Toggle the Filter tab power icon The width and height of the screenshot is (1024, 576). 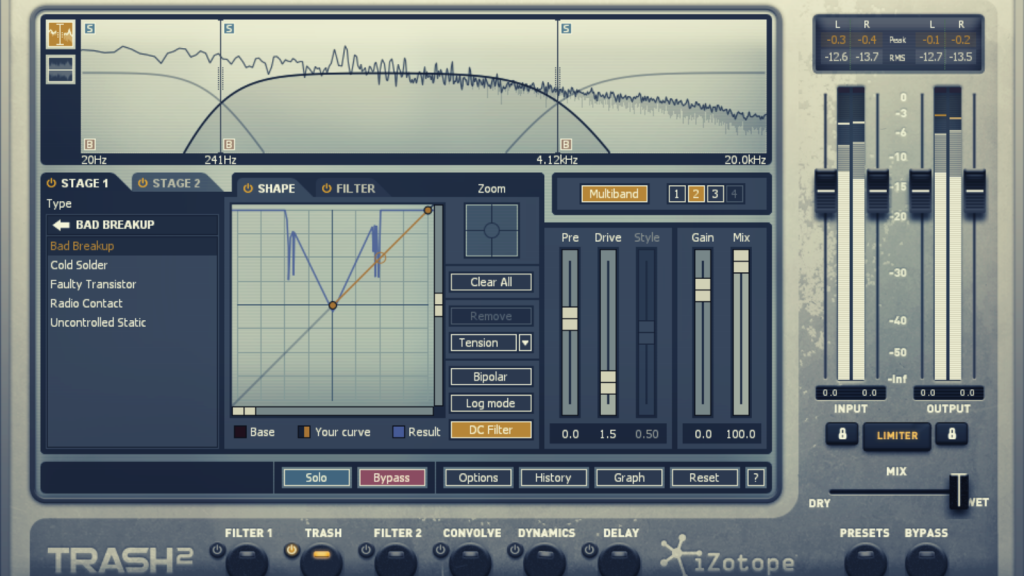(x=327, y=189)
